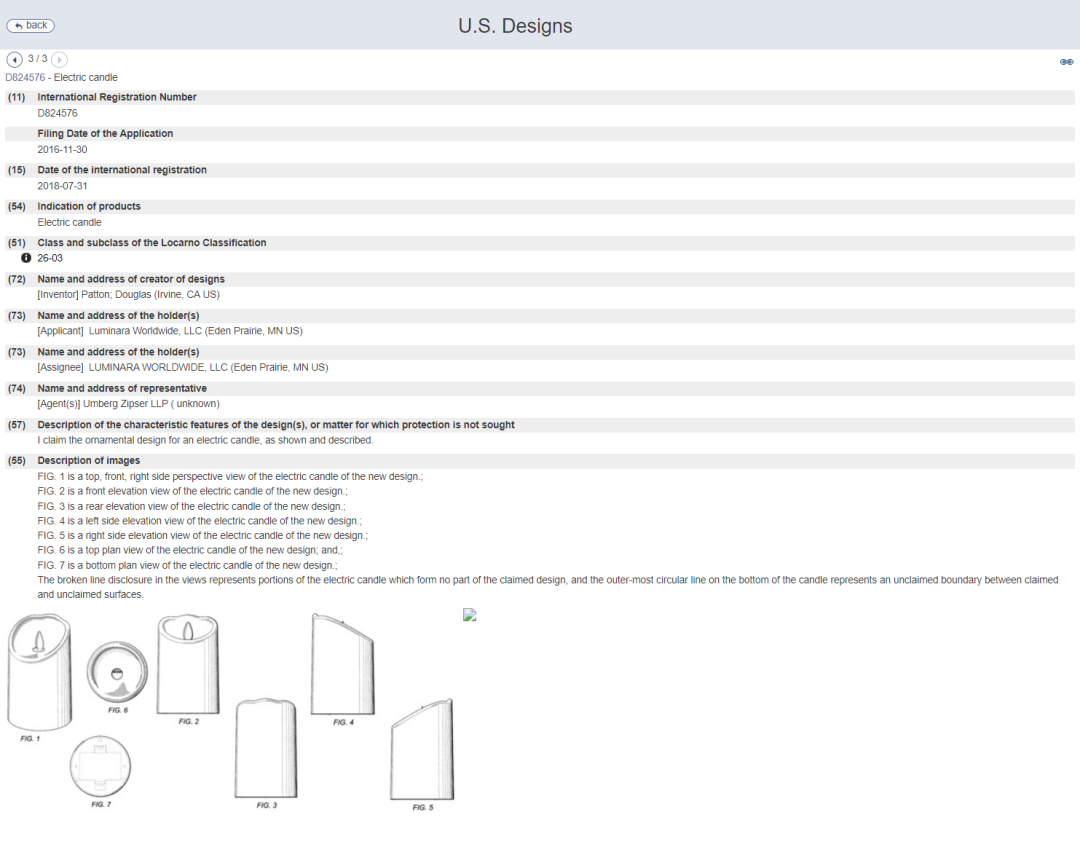Select the FIG. 1 perspective view description line

point(230,477)
